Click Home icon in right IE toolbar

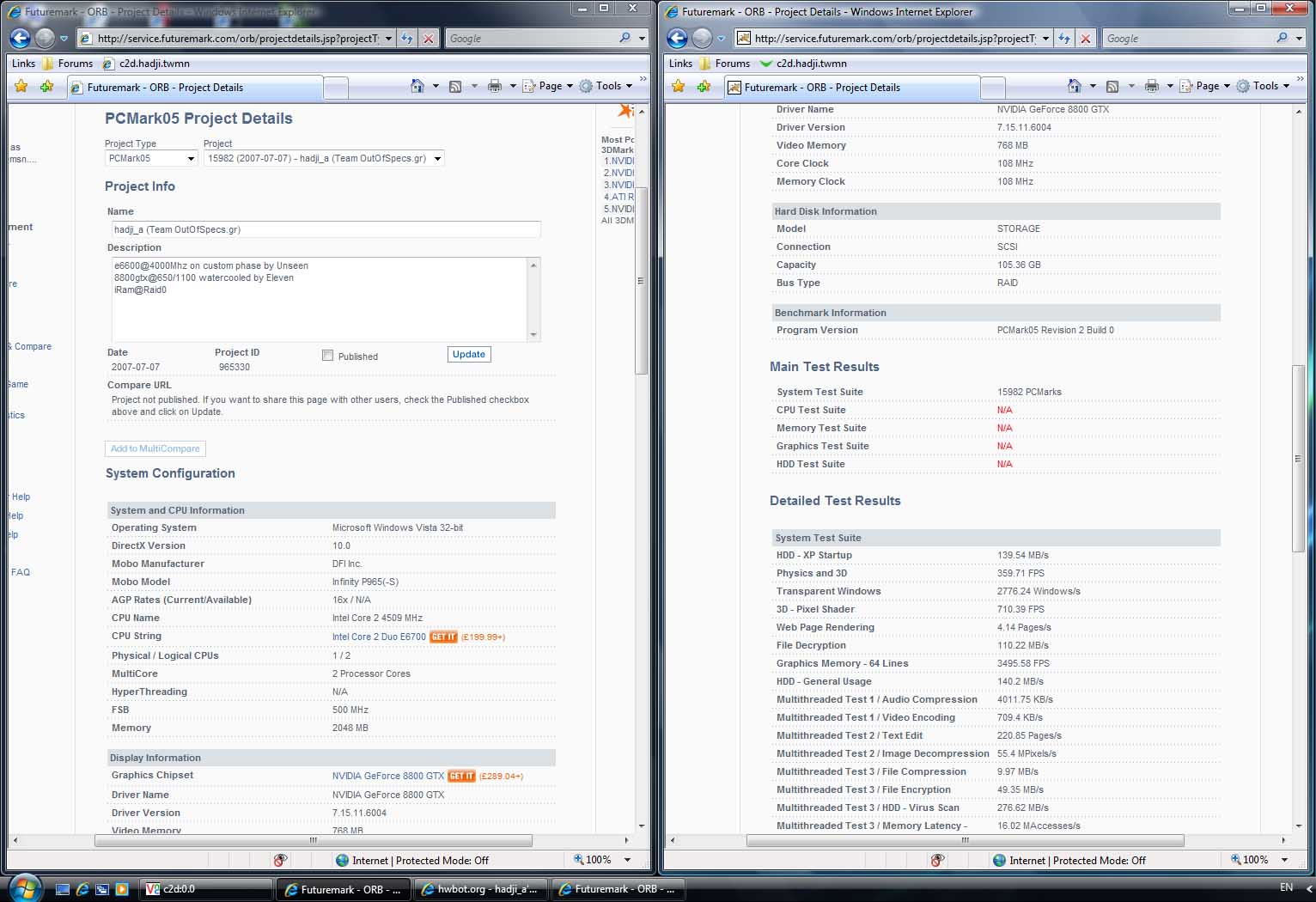coord(1075,86)
